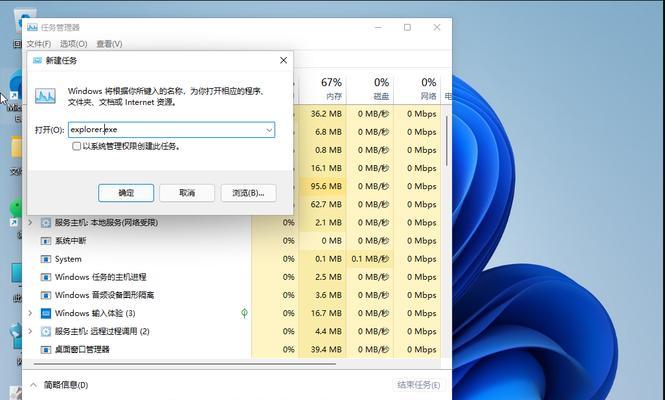Click the 取消 button

click(187, 193)
